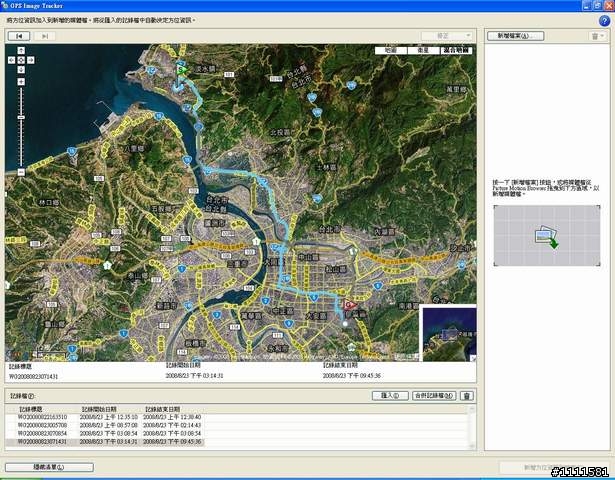The image size is (615, 480).
Task: Sort by the 記錄標題 column header
Action: [31, 409]
